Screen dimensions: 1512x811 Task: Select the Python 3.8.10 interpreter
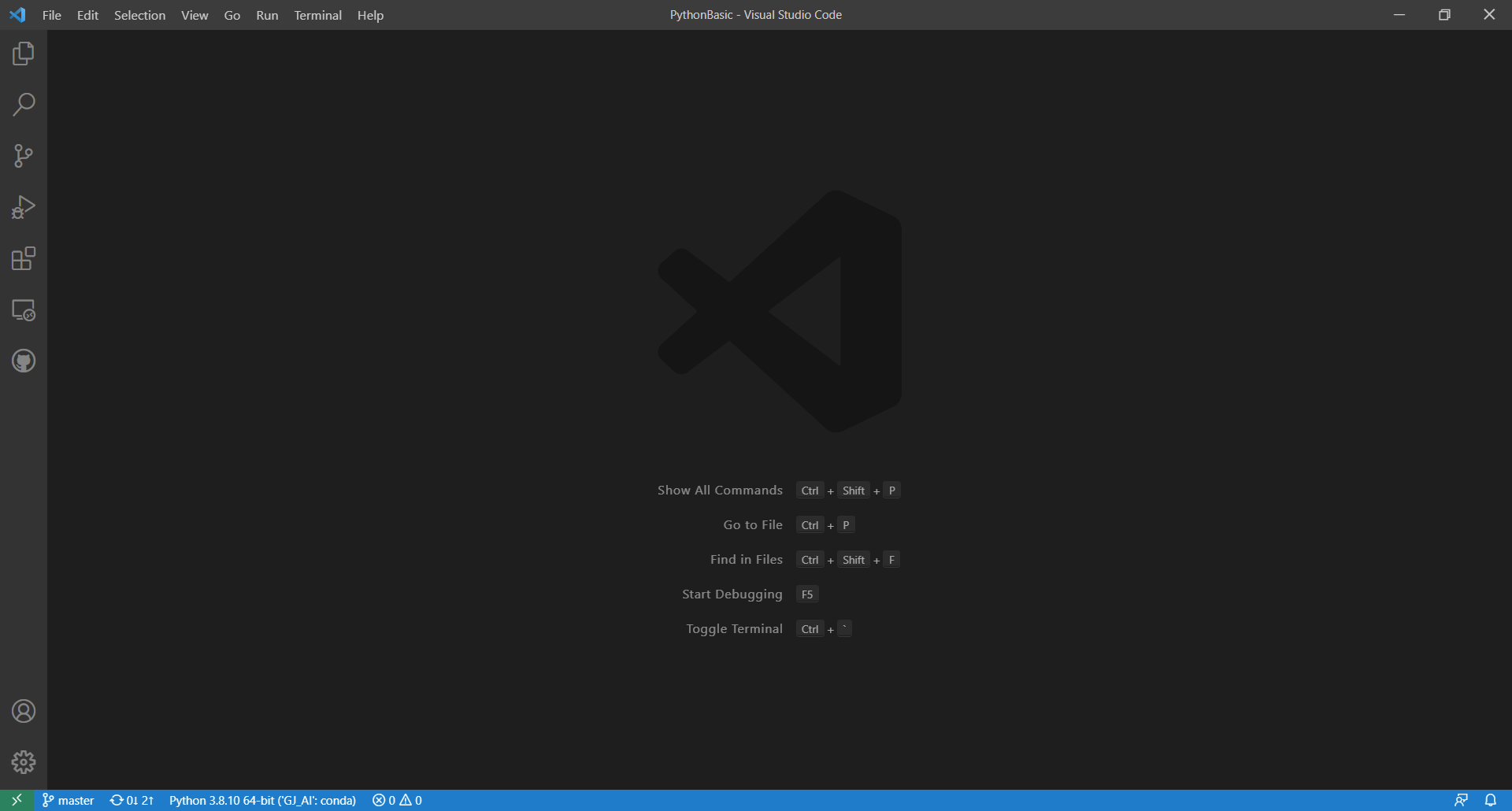pos(262,800)
